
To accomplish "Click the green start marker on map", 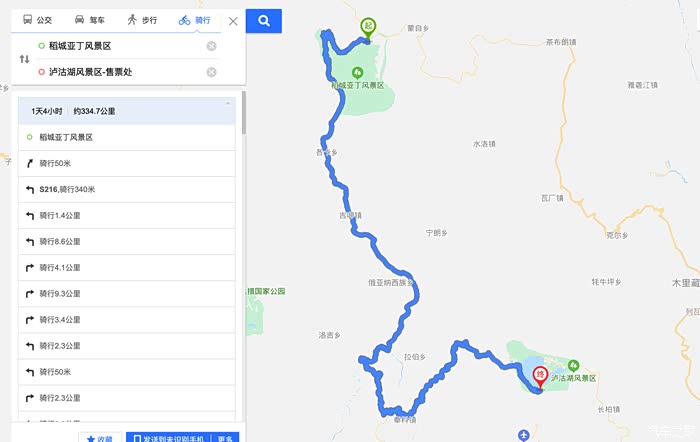I will point(368,28).
